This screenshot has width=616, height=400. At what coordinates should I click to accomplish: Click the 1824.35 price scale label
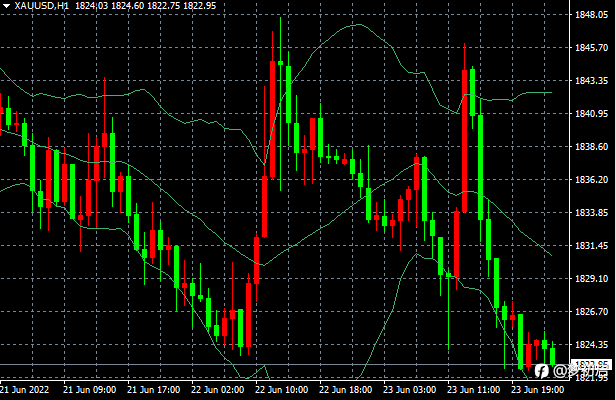(591, 345)
